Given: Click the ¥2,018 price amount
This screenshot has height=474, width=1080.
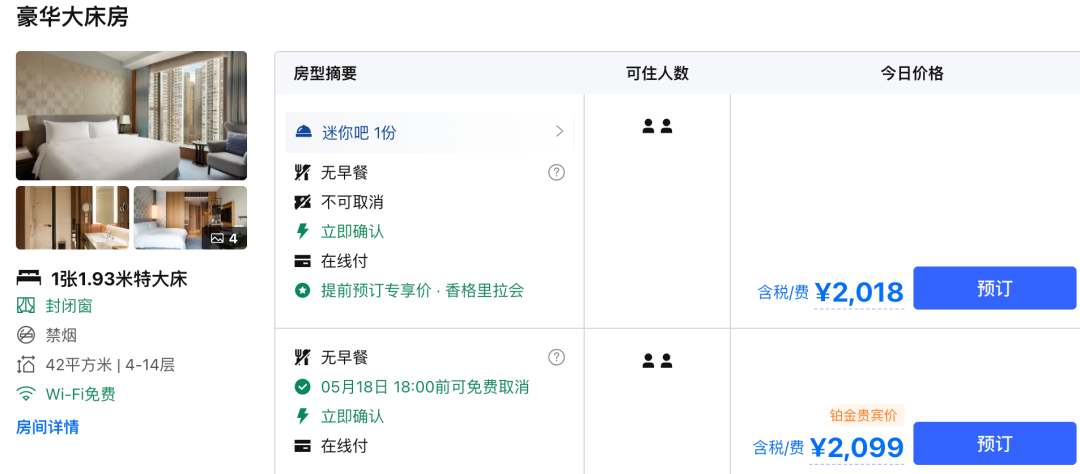Looking at the screenshot, I should 859,292.
